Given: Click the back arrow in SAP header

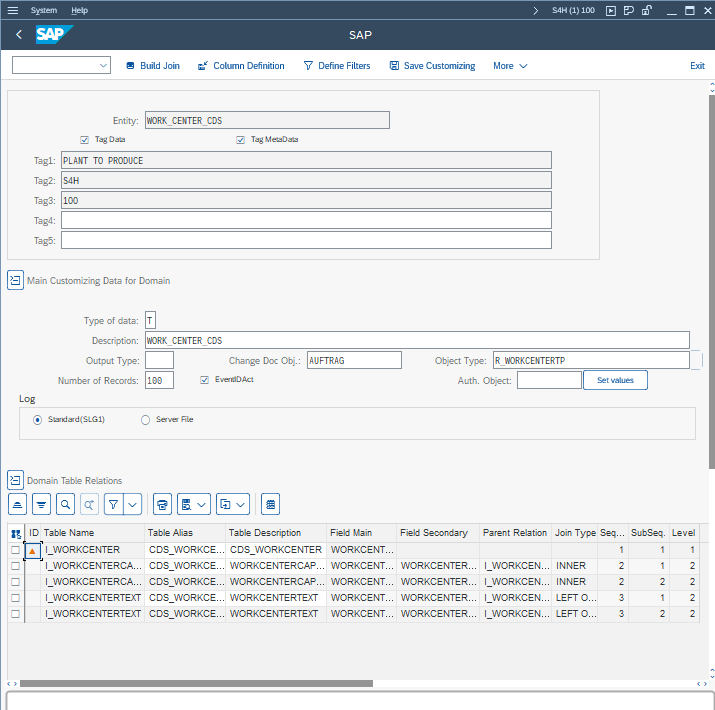Looking at the screenshot, I should [19, 35].
